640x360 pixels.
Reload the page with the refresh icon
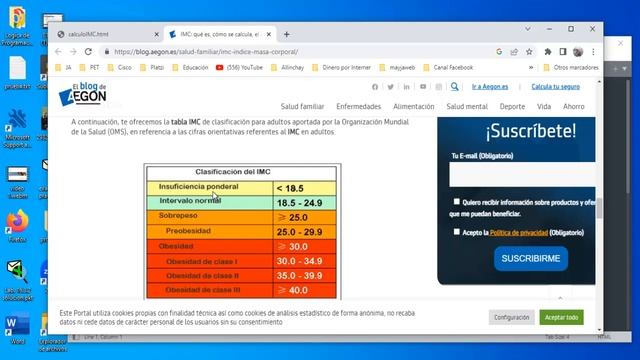tap(88, 52)
